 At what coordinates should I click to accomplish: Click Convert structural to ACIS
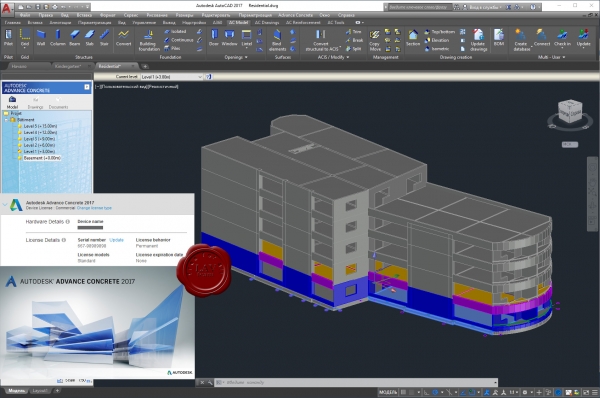[x=321, y=40]
